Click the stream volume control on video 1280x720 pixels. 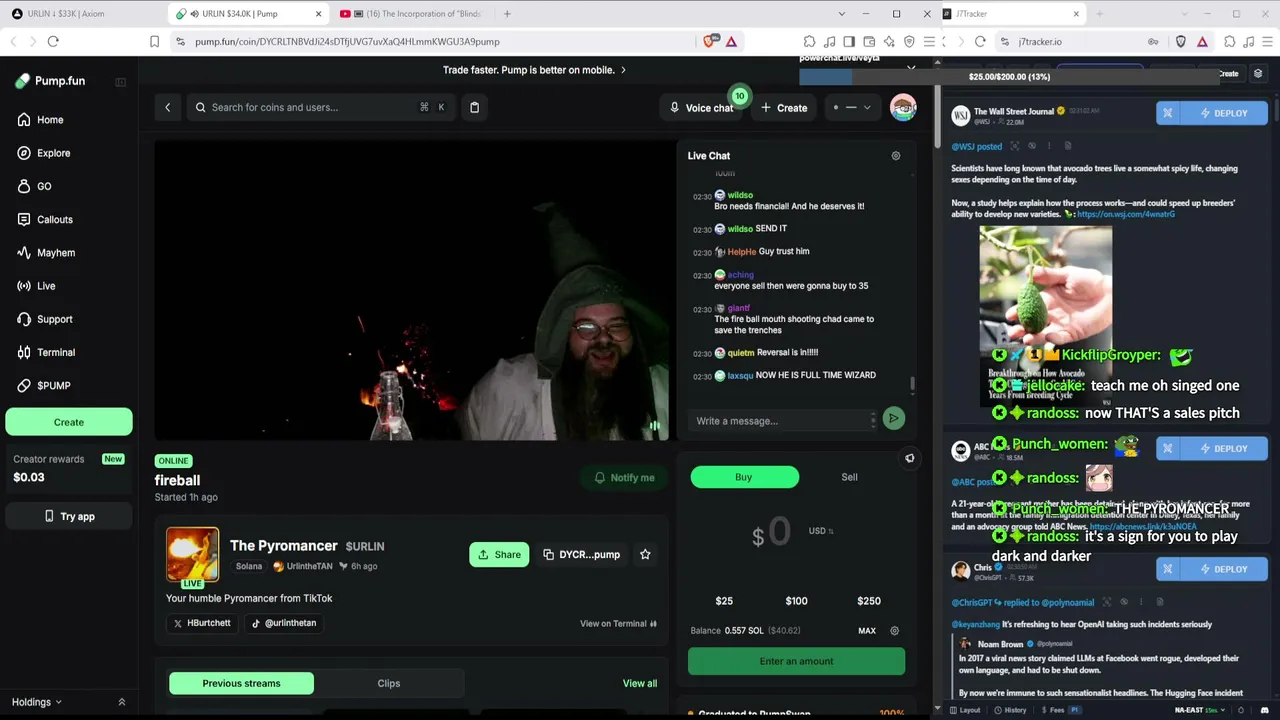pos(654,425)
